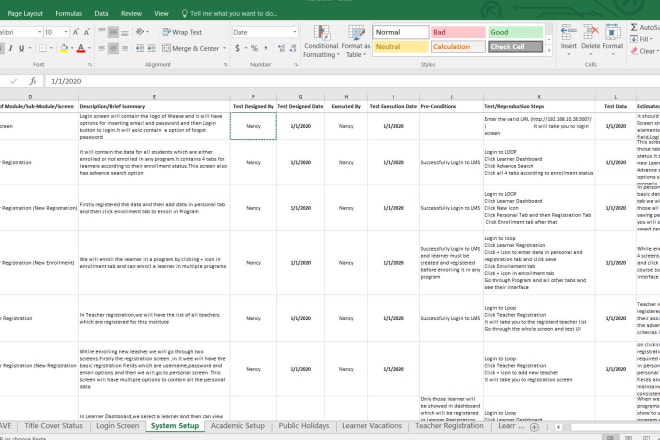
Task: Switch to Academic Setup sheet tab
Action: tap(238, 426)
